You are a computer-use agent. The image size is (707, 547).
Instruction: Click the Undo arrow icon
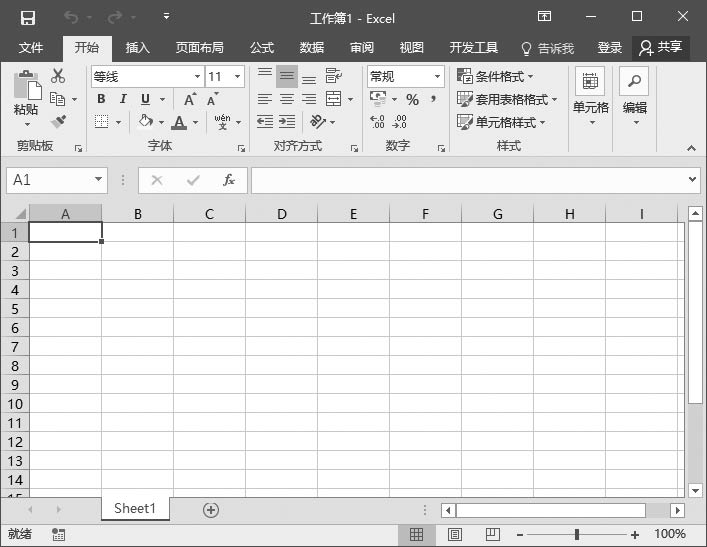[x=71, y=18]
